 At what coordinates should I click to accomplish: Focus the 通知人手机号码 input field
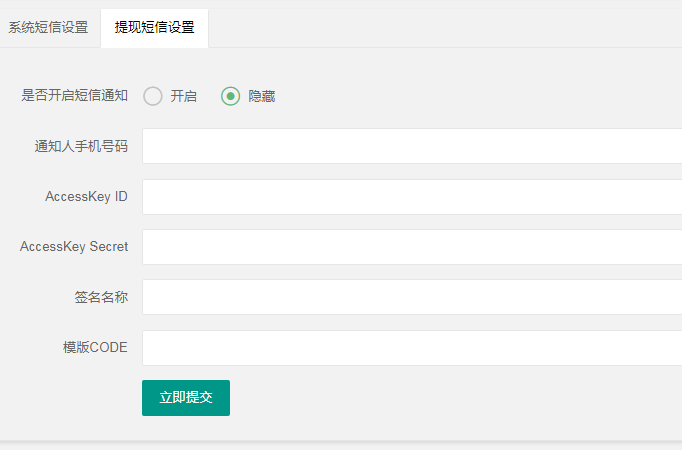(412, 146)
